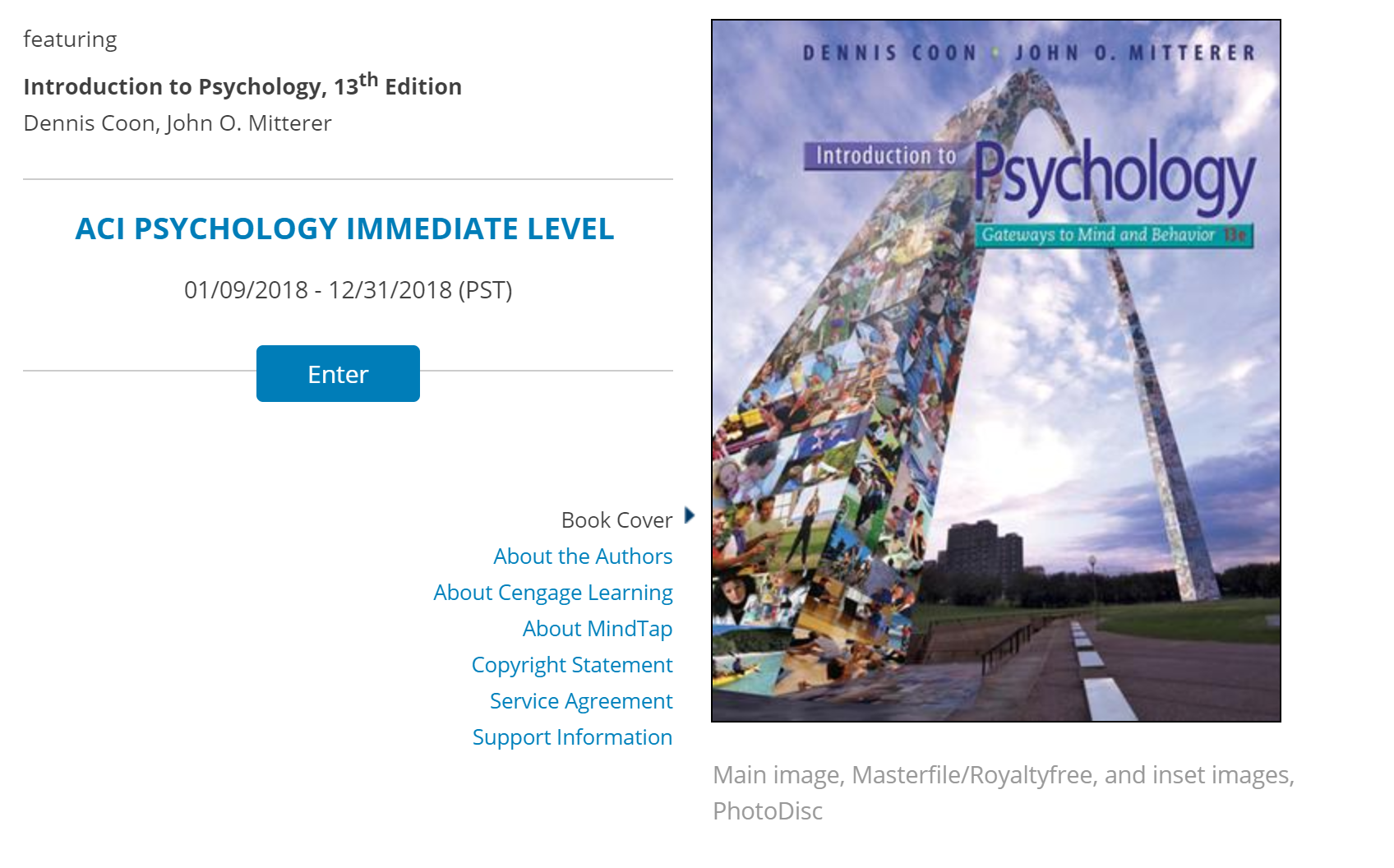This screenshot has width=1394, height=868.
Task: Go to Support Information link
Action: [x=572, y=737]
